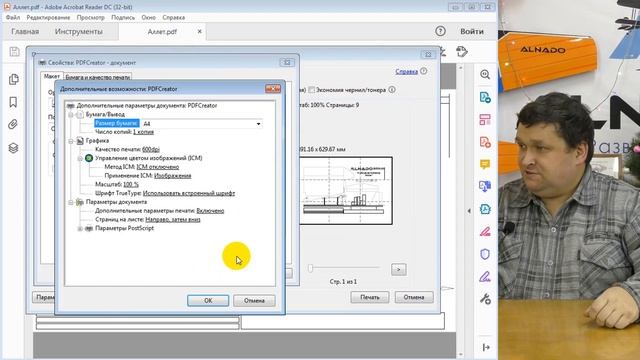Toggle Экономия чернил/тонера checkbox
640x360 pixels.
pyautogui.click(x=311, y=90)
